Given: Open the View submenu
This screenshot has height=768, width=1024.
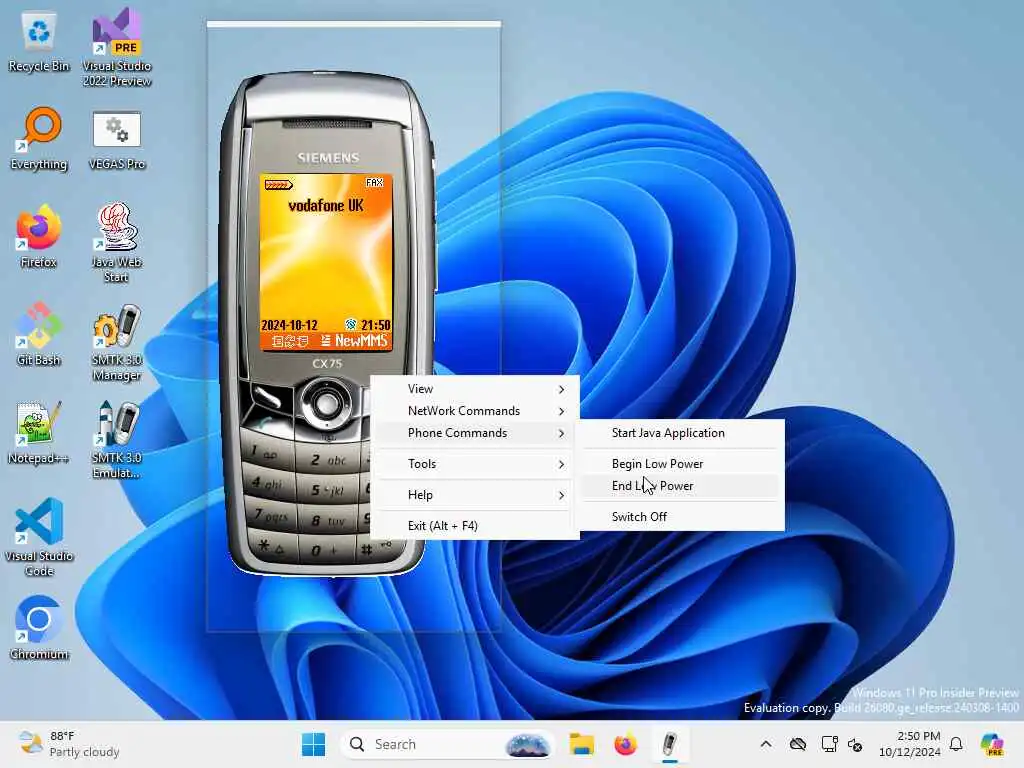Looking at the screenshot, I should [474, 389].
